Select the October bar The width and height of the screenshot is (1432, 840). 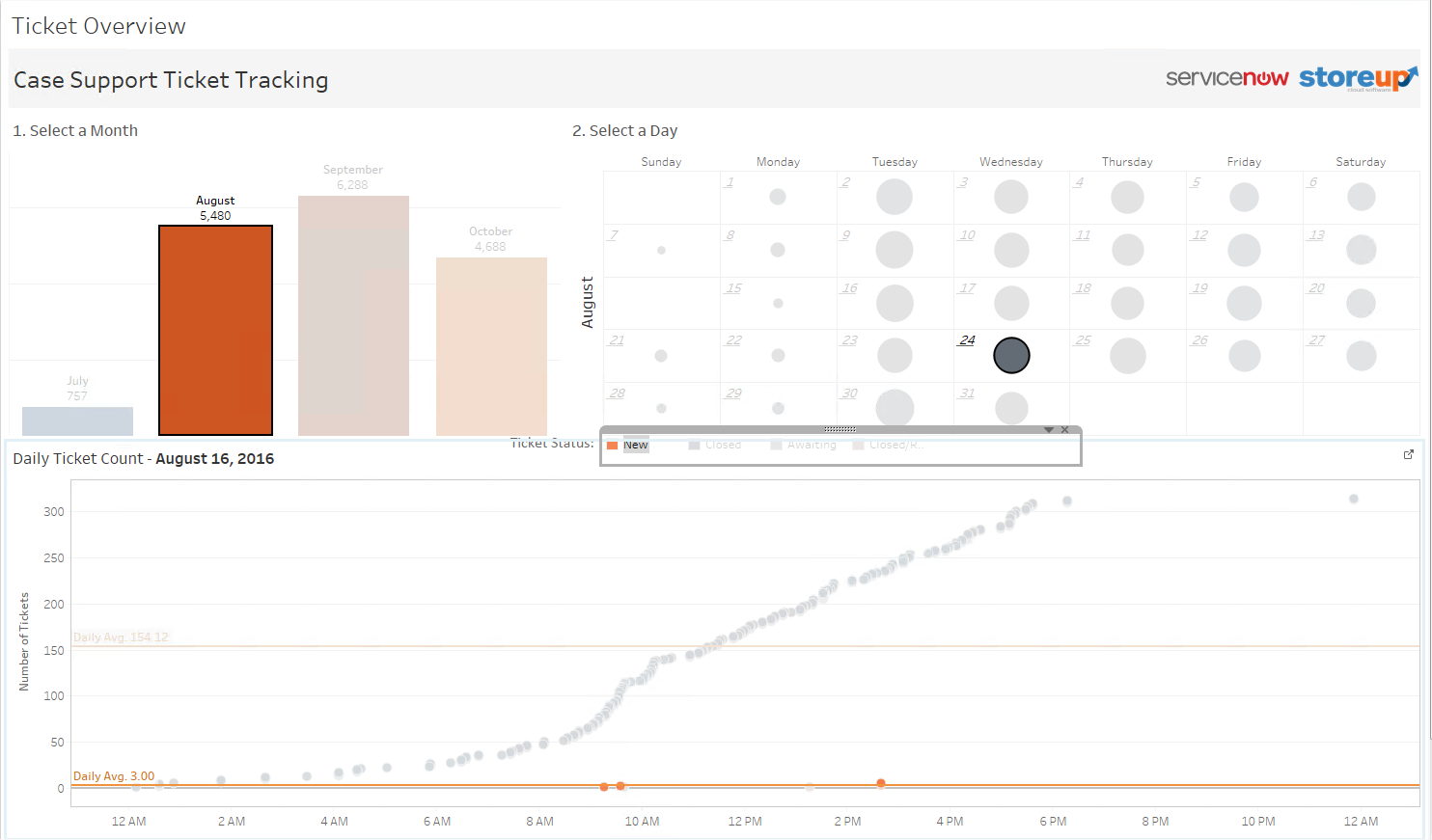491,347
